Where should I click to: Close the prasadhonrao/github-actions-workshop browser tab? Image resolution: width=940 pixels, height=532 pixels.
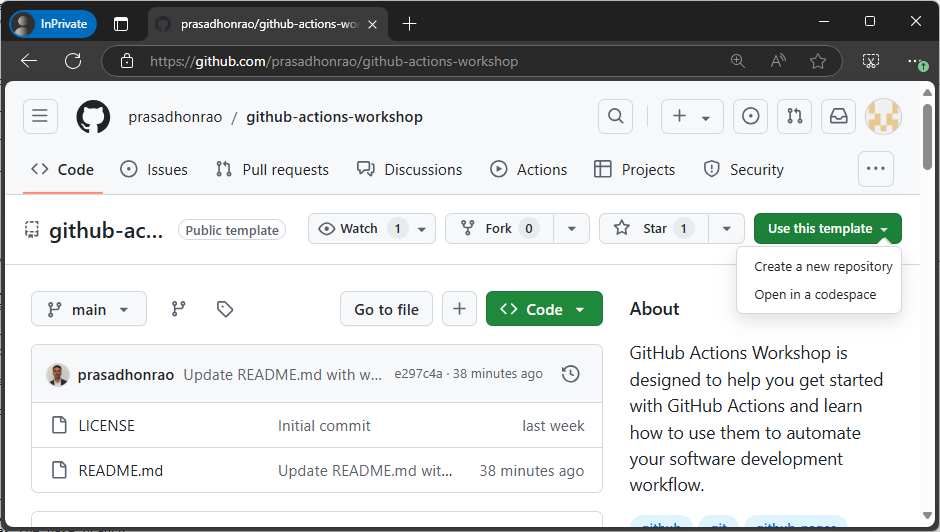(372, 25)
